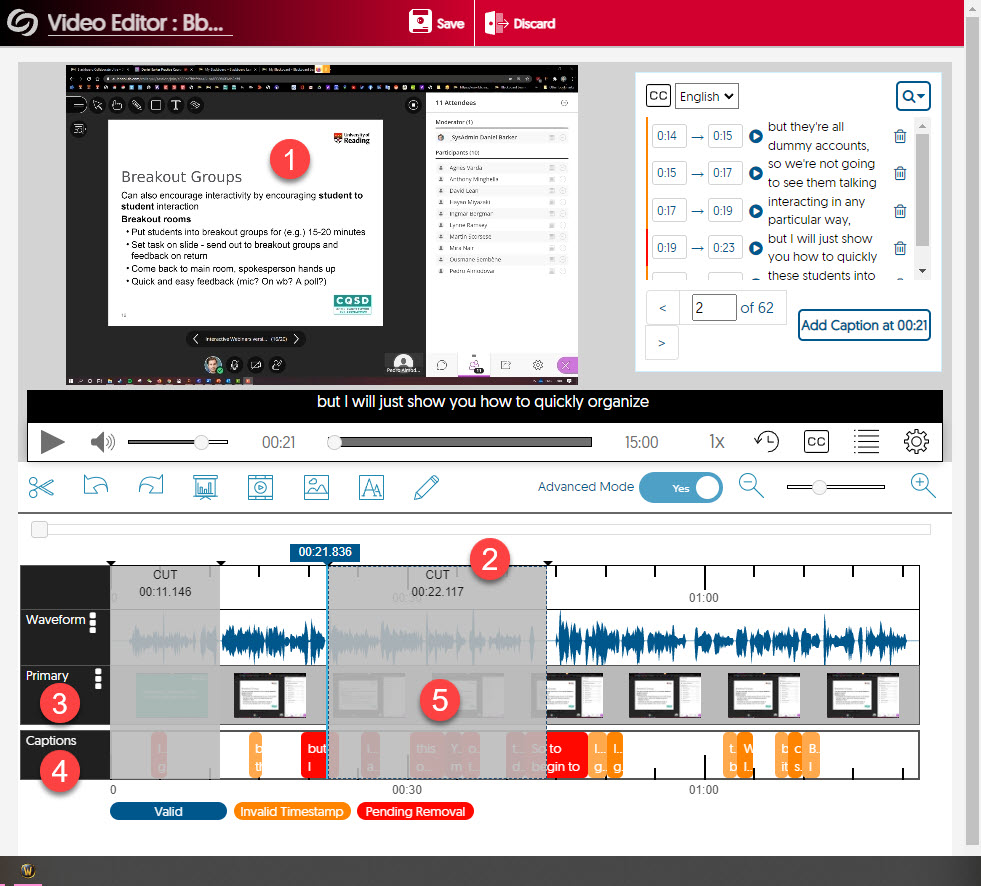Open the English language dropdown

(706, 96)
